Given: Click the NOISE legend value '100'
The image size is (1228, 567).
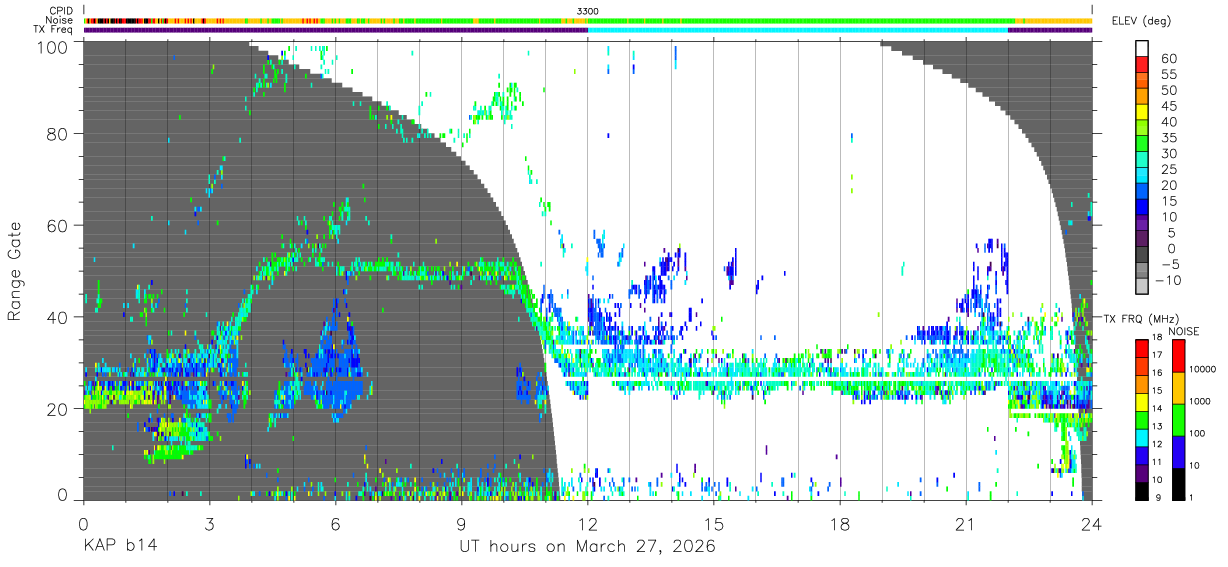Looking at the screenshot, I should (x=1197, y=433).
